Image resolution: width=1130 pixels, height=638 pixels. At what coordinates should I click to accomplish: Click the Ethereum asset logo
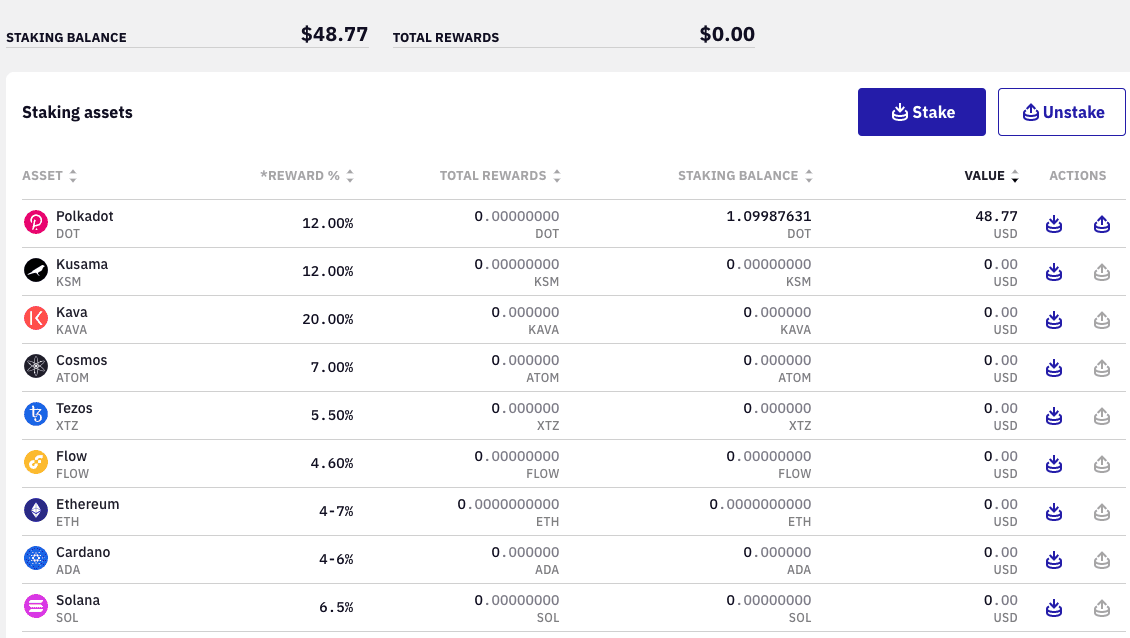click(36, 510)
